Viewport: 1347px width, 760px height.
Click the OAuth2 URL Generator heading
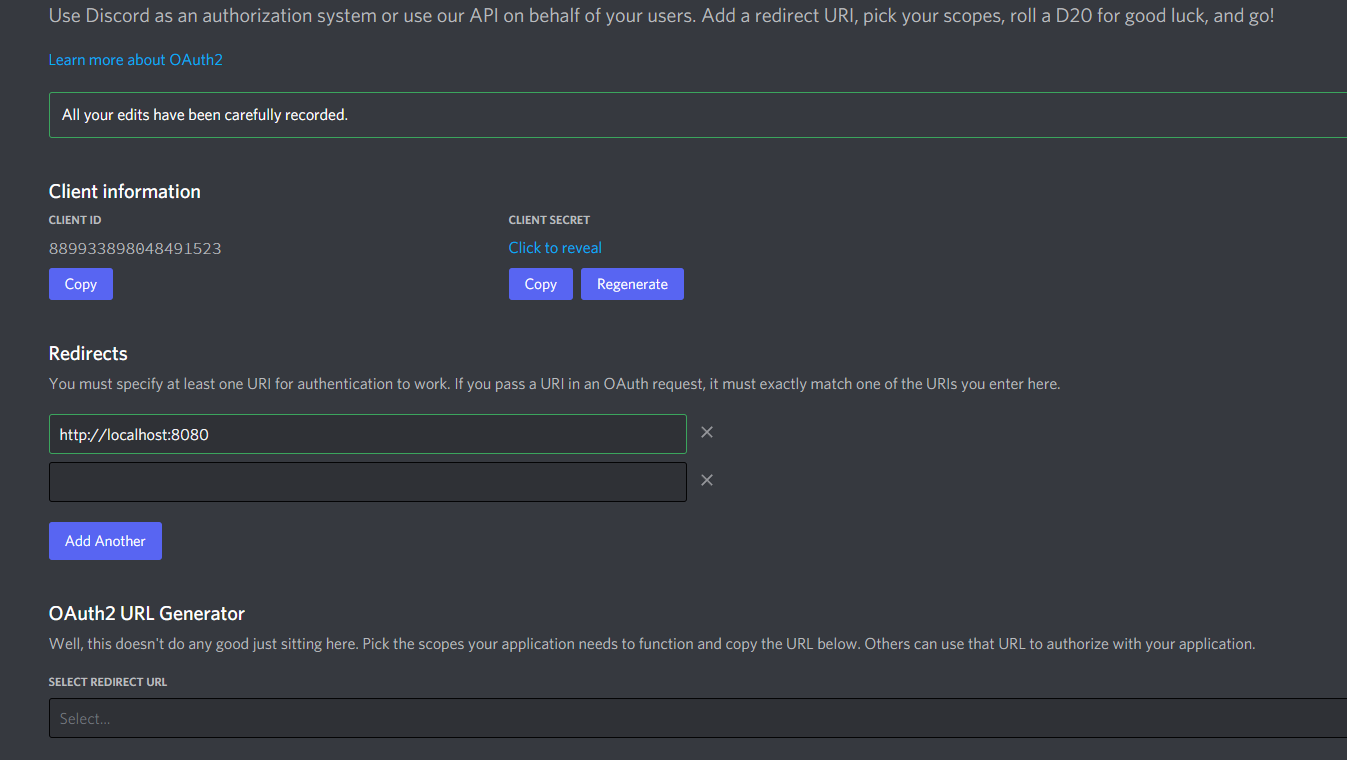(146, 613)
